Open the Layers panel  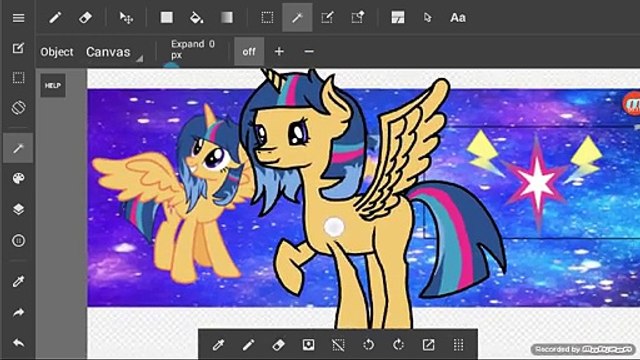point(18,209)
